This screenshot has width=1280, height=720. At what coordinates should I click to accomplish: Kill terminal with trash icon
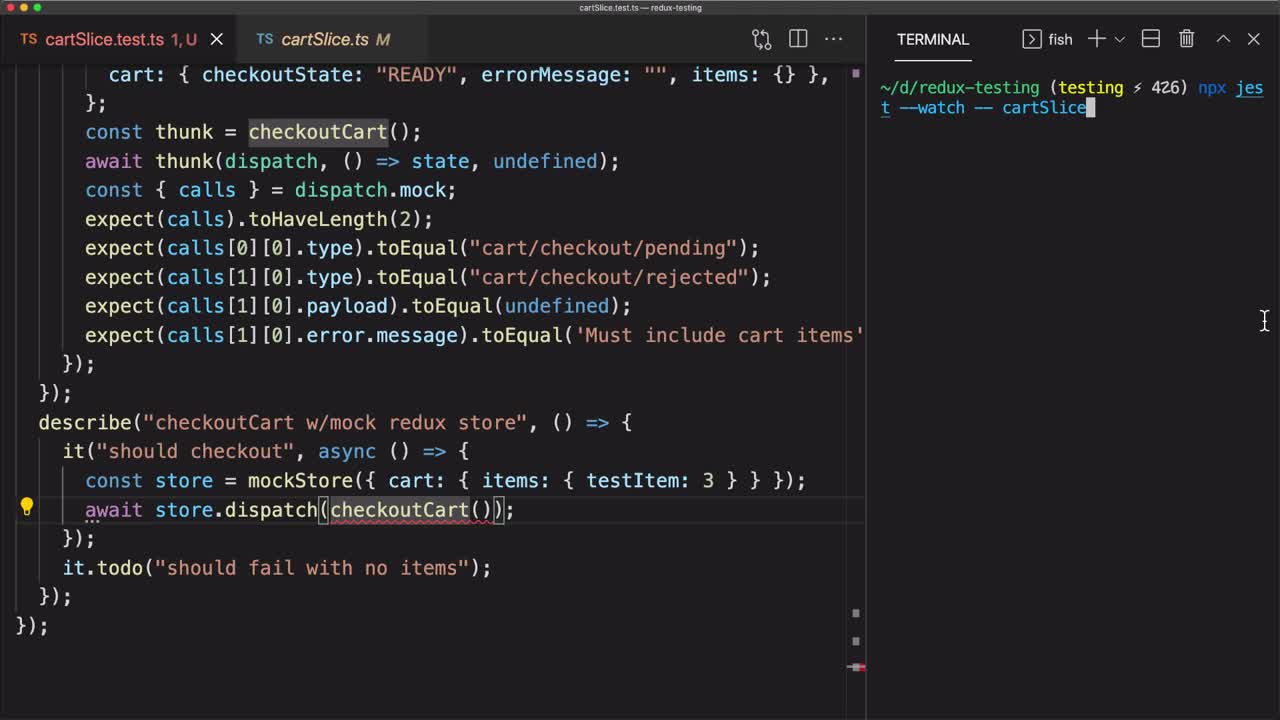1187,39
